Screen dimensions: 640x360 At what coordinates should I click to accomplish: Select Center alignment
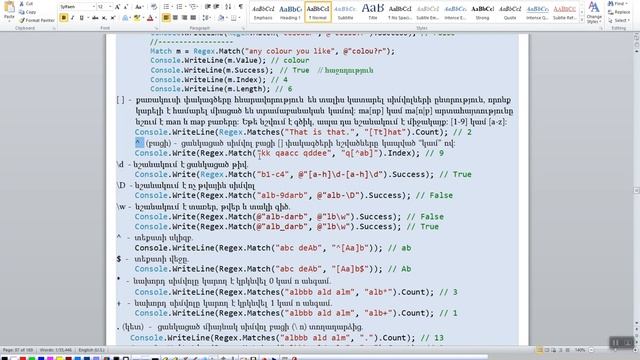tap(175, 18)
